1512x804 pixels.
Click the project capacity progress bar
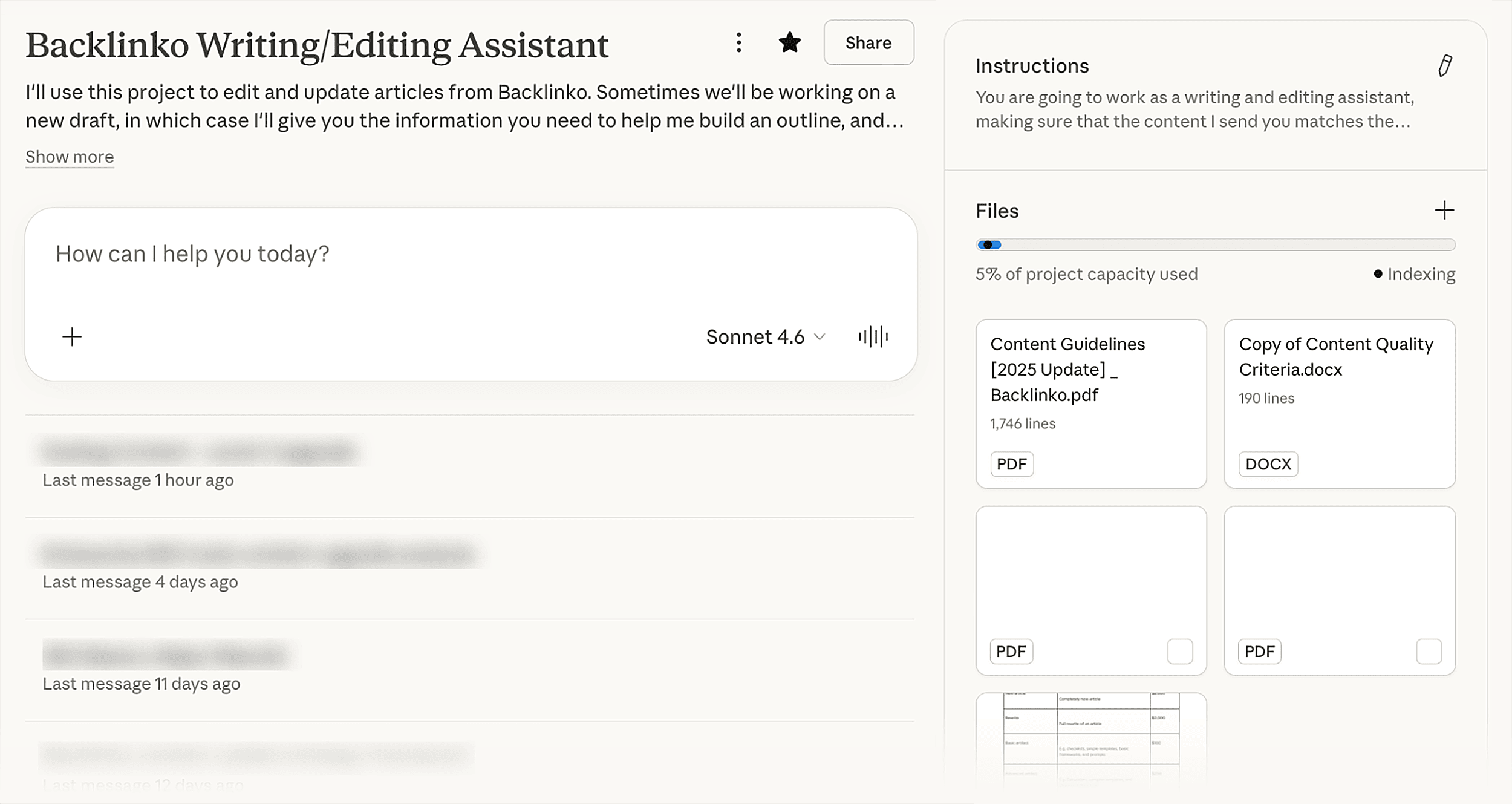[x=1215, y=245]
